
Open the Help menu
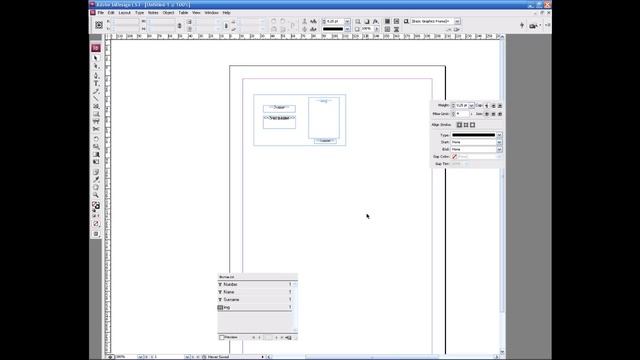pyautogui.click(x=227, y=13)
